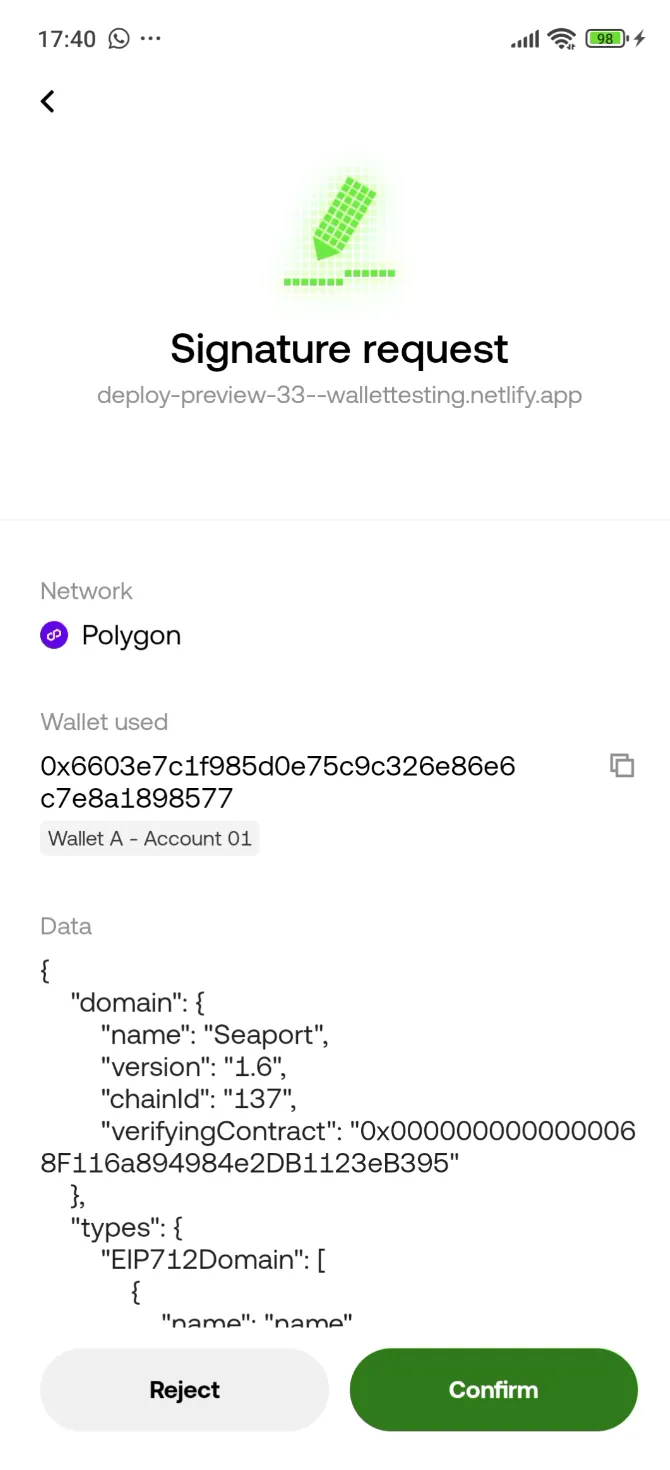Viewport: 670px width, 1470px height.
Task: Tap the cellular signal strength icon
Action: 523,39
